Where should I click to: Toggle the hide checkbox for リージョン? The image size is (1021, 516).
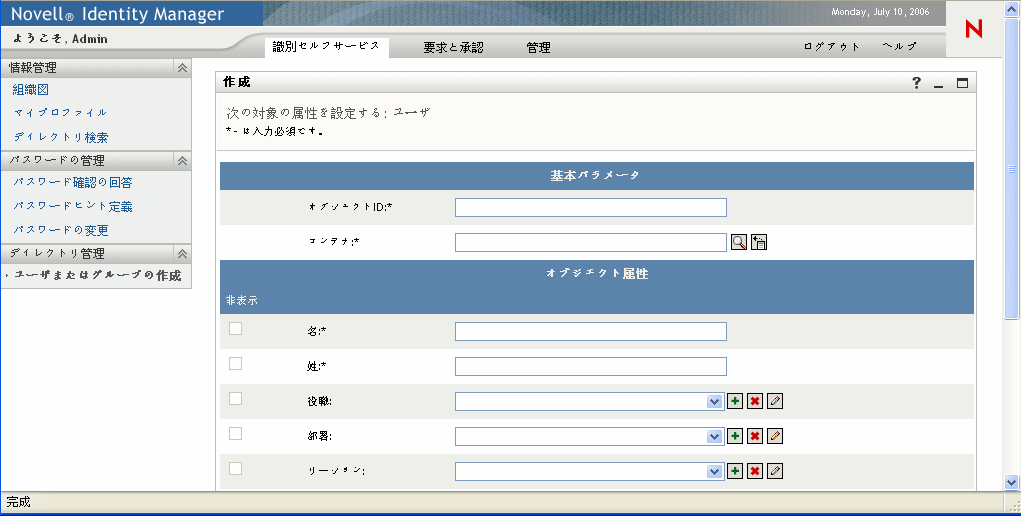pyautogui.click(x=236, y=469)
